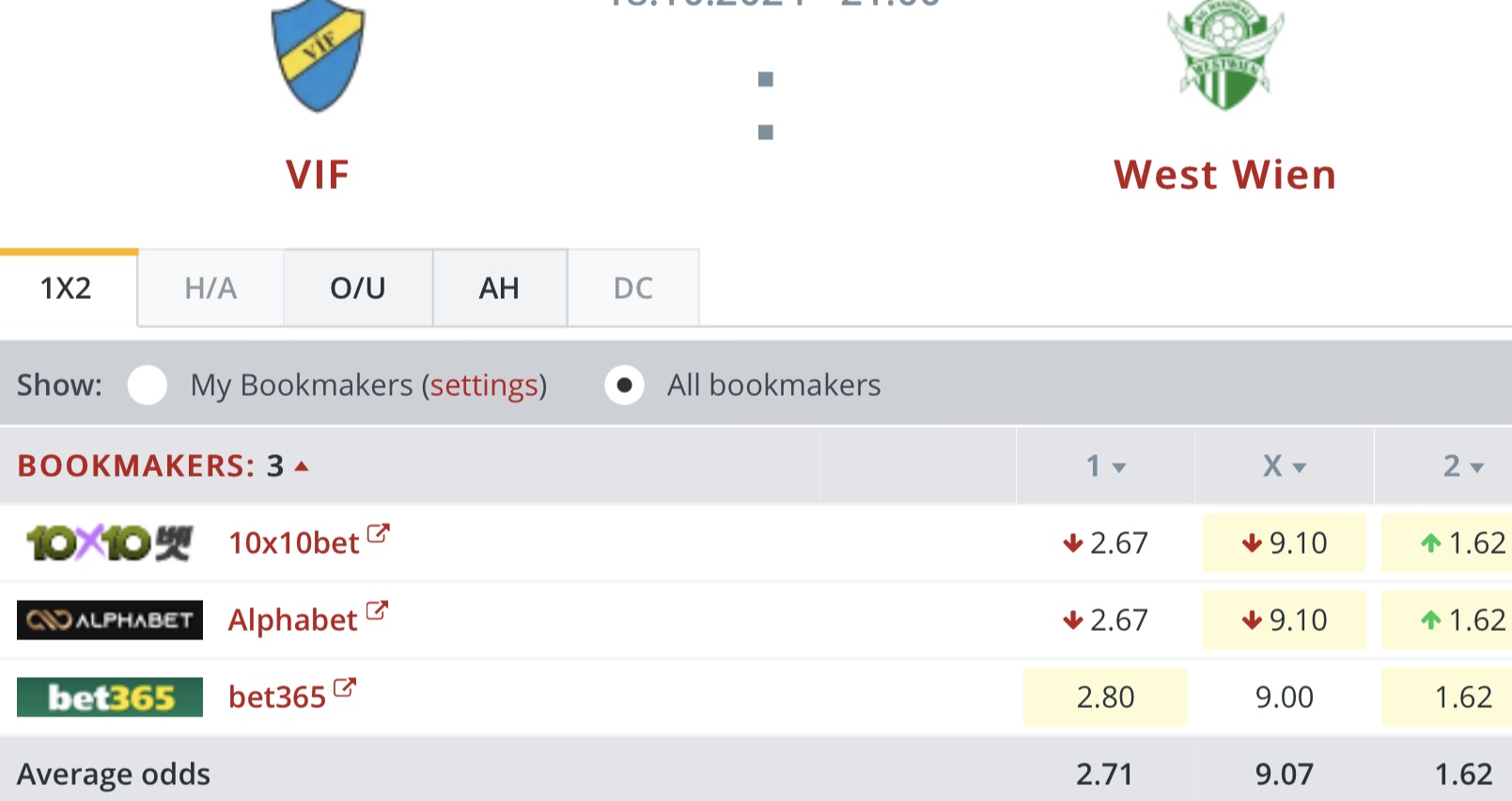Screen dimensions: 1512x801
Task: Select the My Bookmakers radio button
Action: pos(148,385)
